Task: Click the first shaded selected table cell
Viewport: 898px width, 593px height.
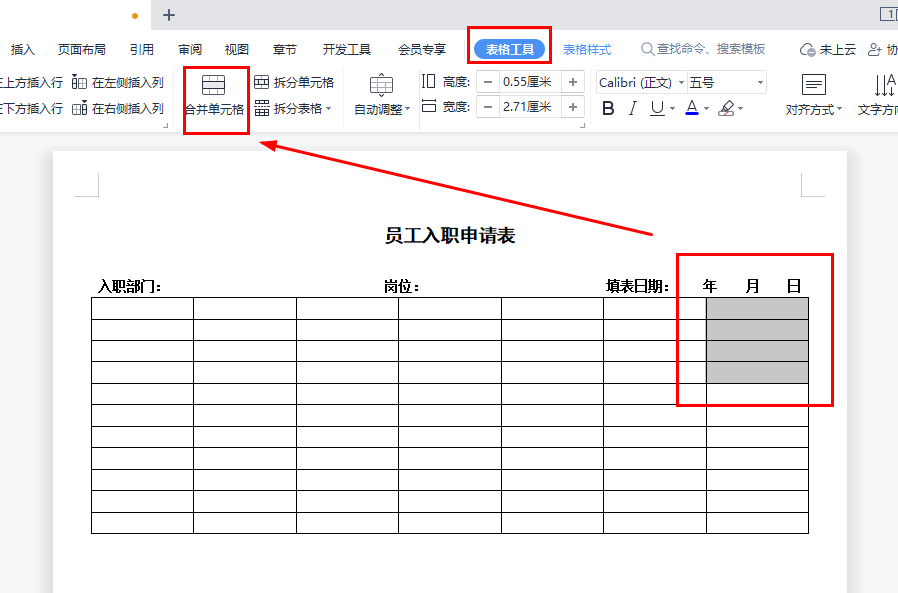Action: click(x=757, y=309)
